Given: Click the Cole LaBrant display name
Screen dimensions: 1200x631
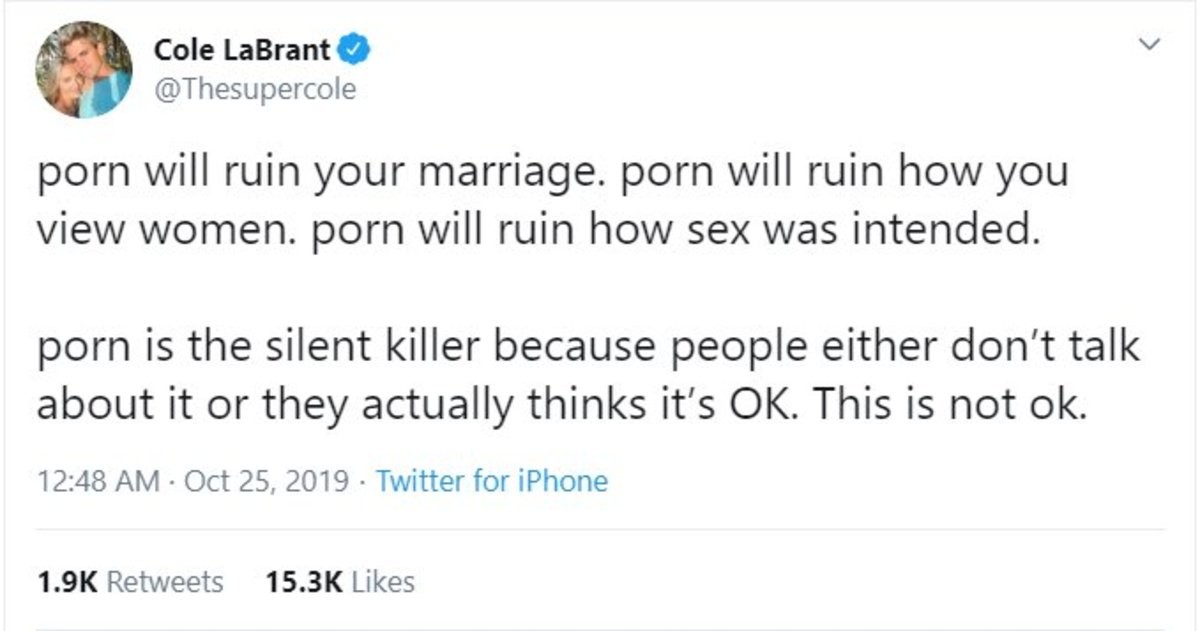Looking at the screenshot, I should point(243,49).
